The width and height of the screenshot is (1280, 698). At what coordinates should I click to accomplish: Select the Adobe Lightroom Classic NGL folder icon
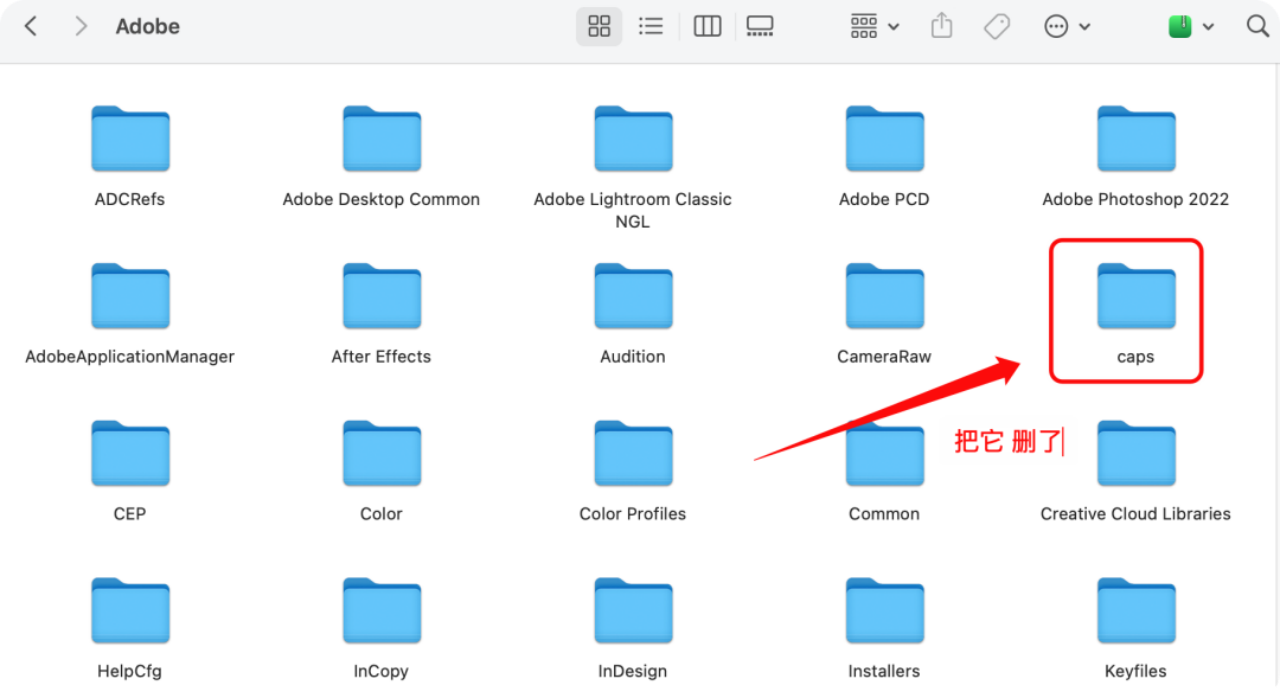click(x=633, y=139)
